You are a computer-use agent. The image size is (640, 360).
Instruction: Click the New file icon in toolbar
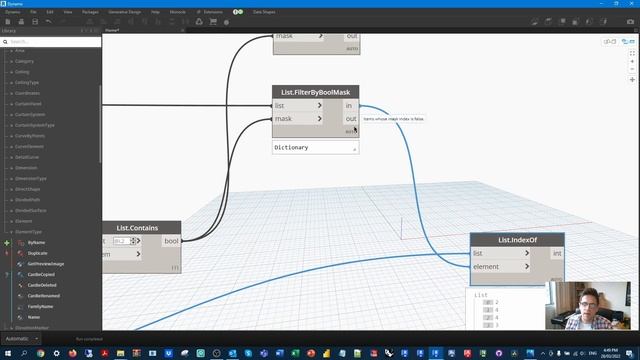point(7,22)
